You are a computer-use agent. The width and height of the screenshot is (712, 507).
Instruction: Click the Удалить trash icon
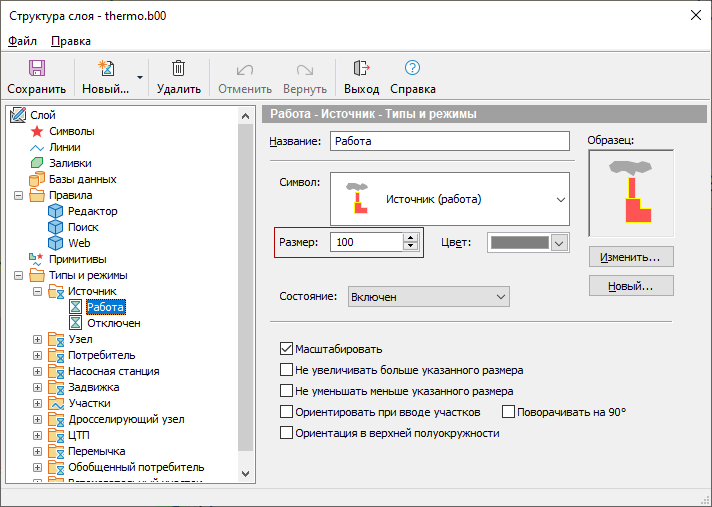point(178,69)
